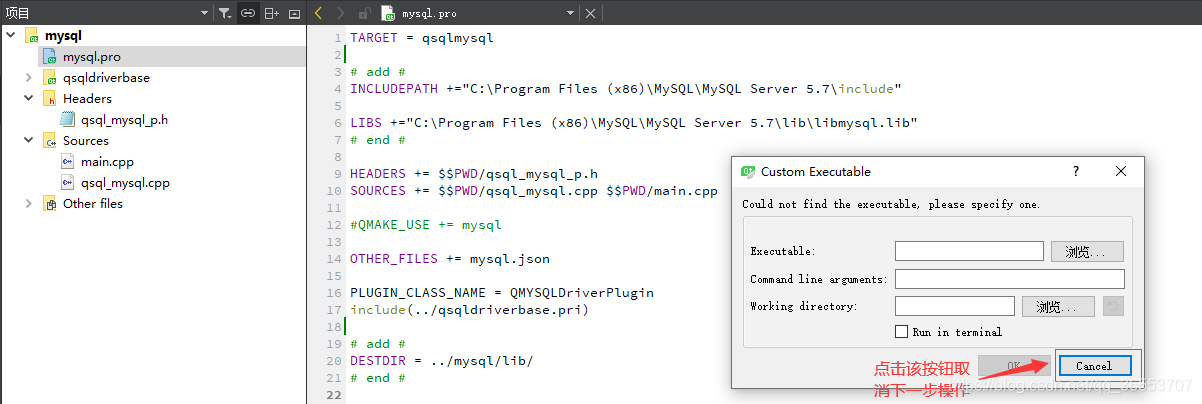Viewport: 1202px width, 404px height.
Task: Reset the working directory to default
Action: pos(1113,306)
